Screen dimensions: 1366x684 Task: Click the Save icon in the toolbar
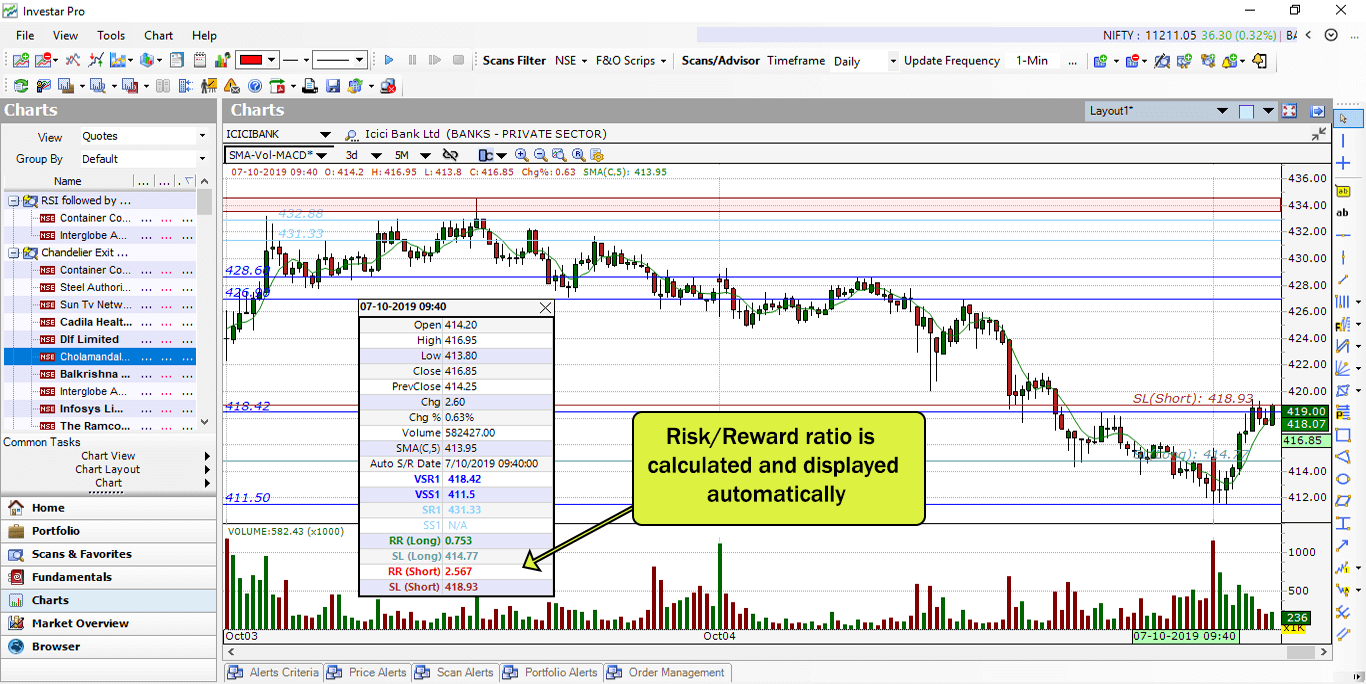(x=333, y=85)
